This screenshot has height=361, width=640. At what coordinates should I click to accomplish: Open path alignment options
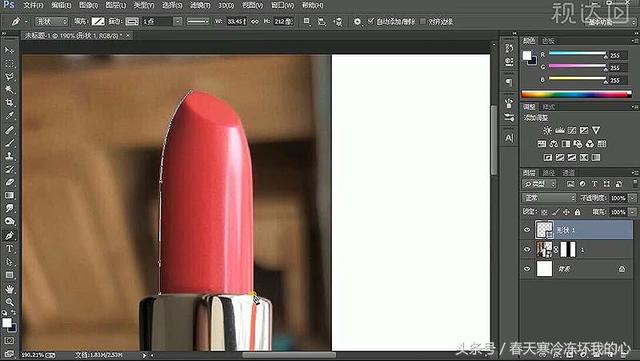pyautogui.click(x=322, y=21)
